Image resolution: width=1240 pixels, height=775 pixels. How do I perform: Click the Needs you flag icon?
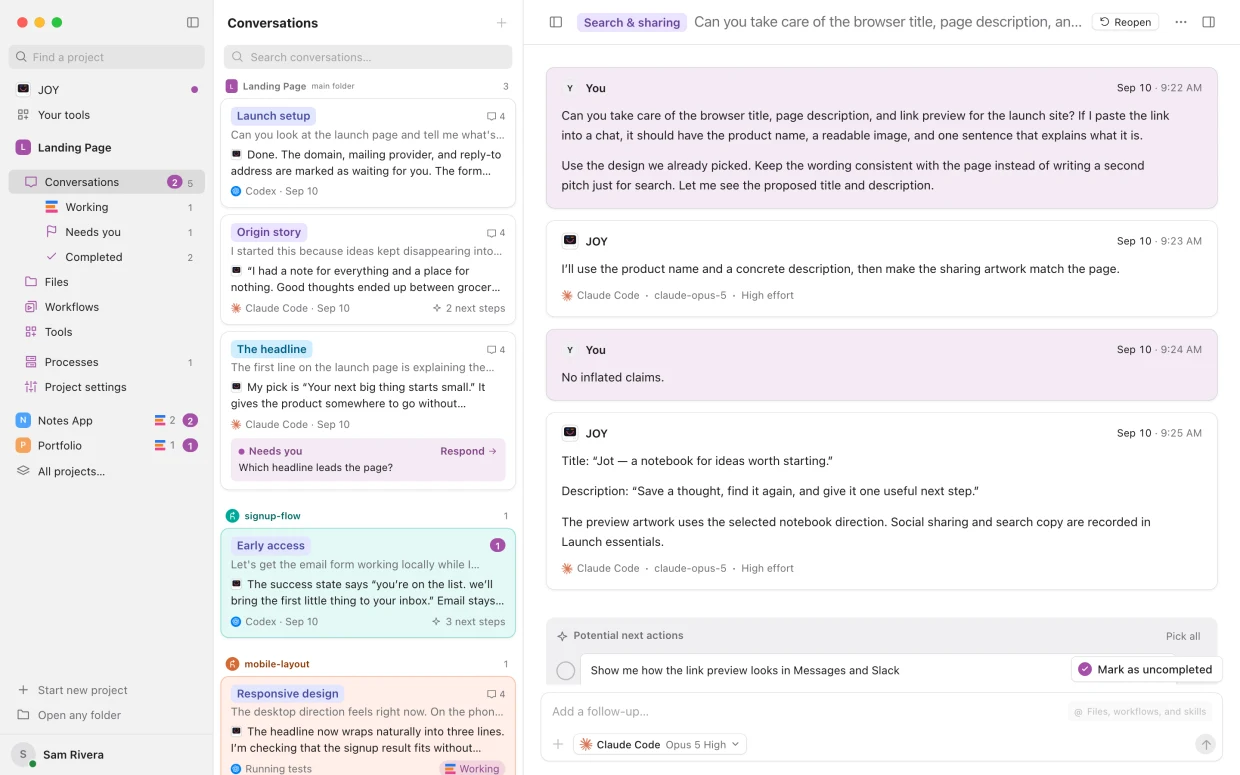52,232
